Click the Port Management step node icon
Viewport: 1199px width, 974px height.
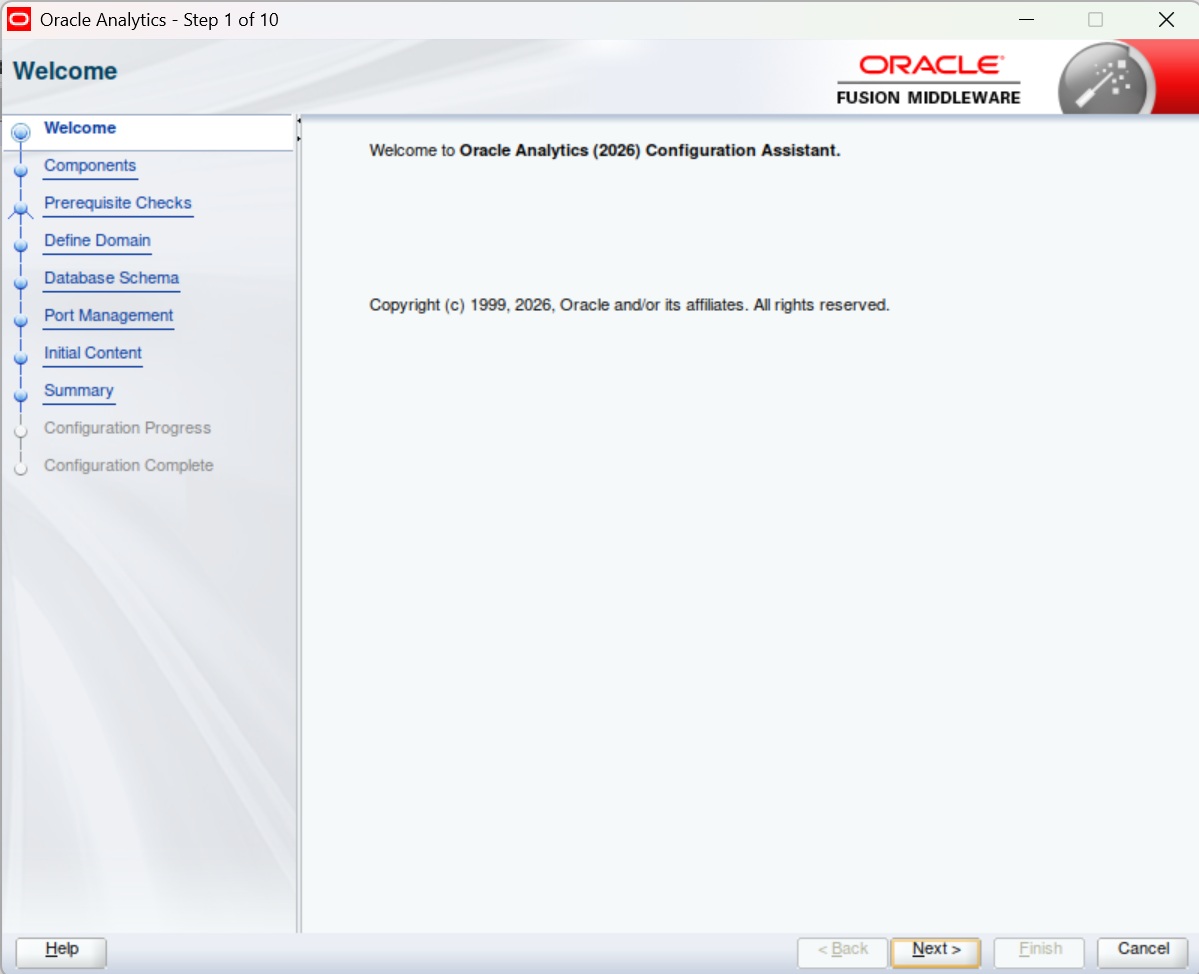21,320
